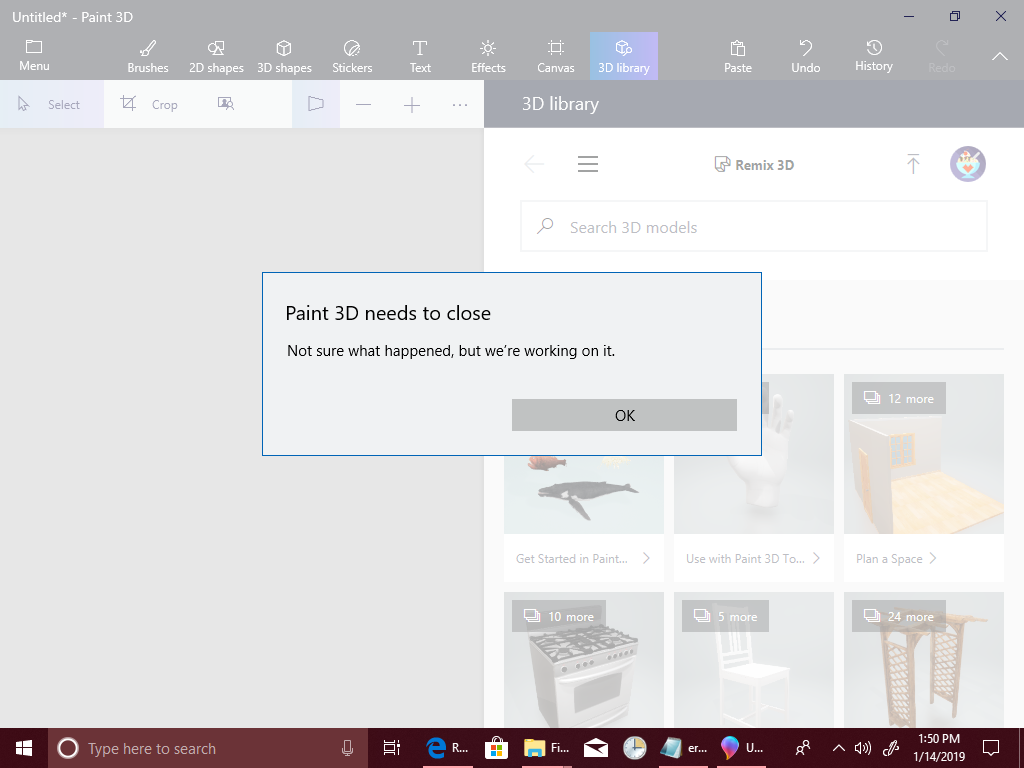Screen dimensions: 1024x768
Task: Open the Windows Start menu
Action: 24,748
